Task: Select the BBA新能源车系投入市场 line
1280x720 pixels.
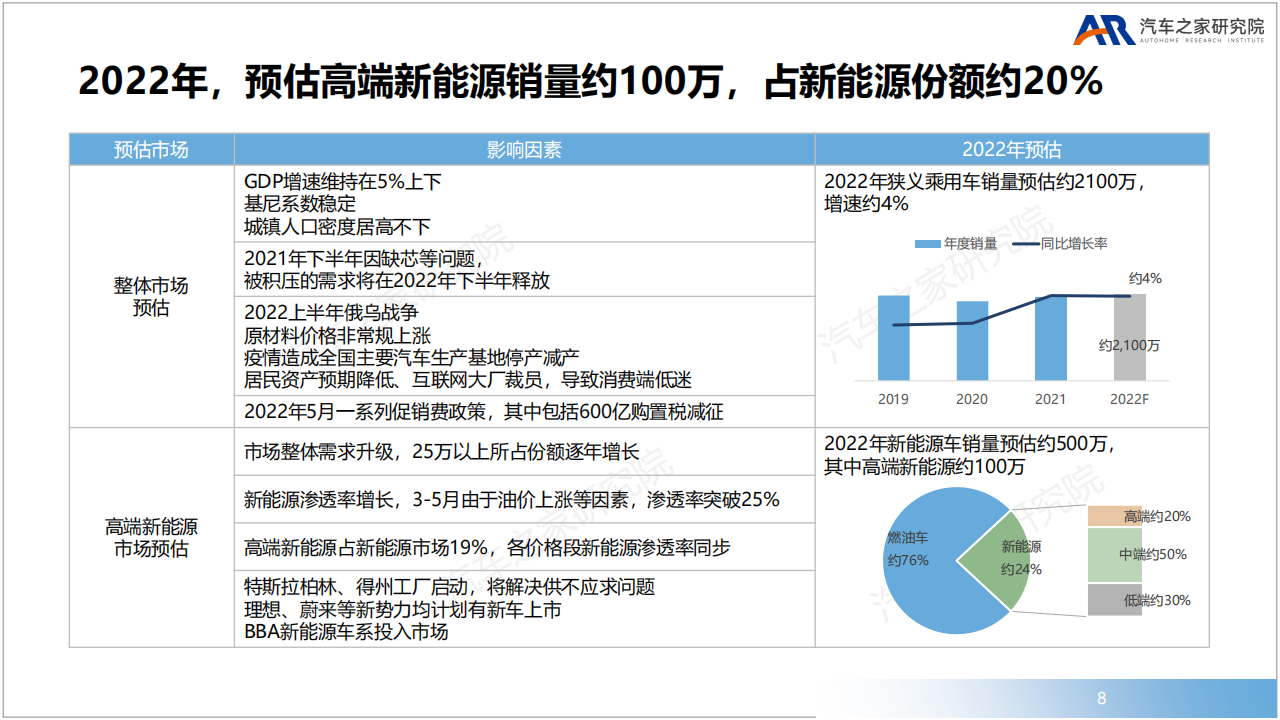Action: coord(346,631)
